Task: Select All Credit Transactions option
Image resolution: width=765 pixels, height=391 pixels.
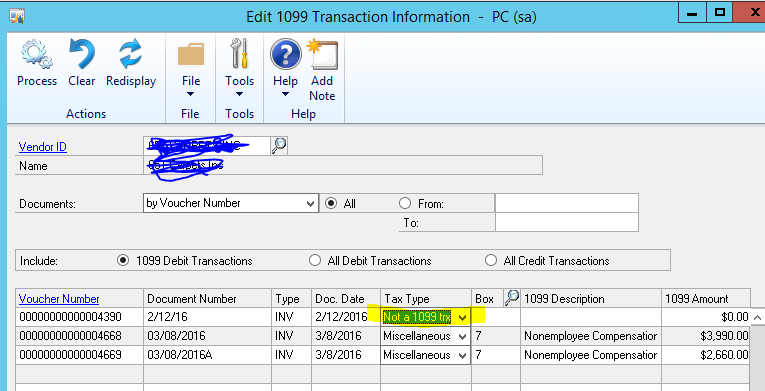Action: (490, 261)
